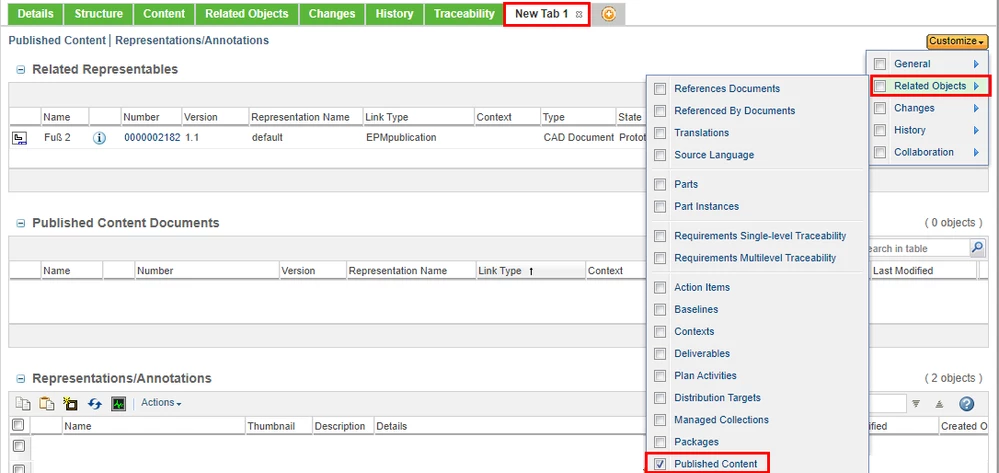This screenshot has width=999, height=473.
Task: Collapse the Representations/Annotations section
Action: click(20, 379)
